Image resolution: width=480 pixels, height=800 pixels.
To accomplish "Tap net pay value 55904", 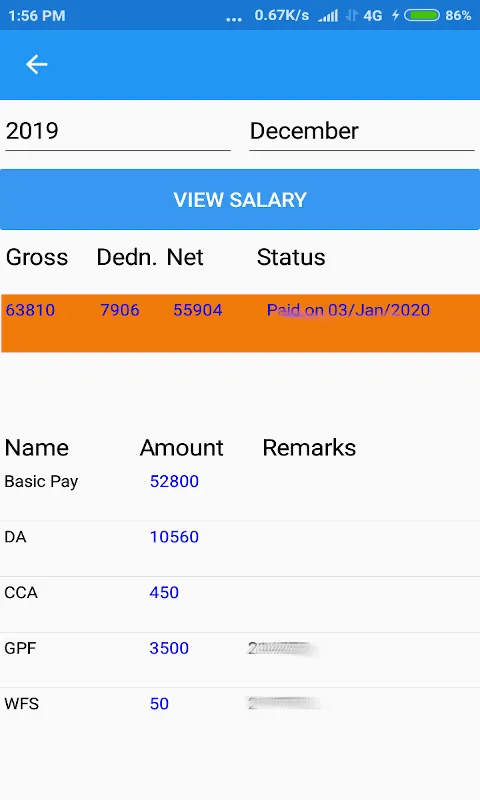I will click(x=197, y=310).
